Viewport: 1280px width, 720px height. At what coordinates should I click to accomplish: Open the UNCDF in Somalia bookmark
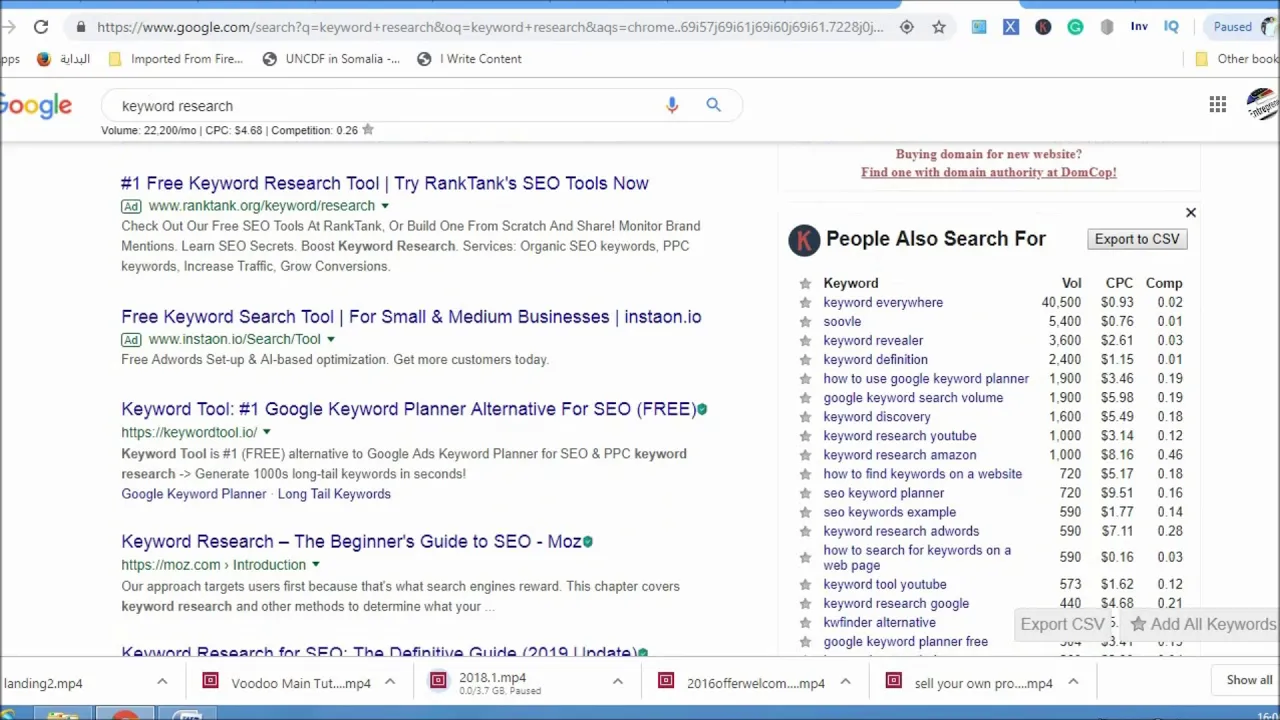click(331, 59)
